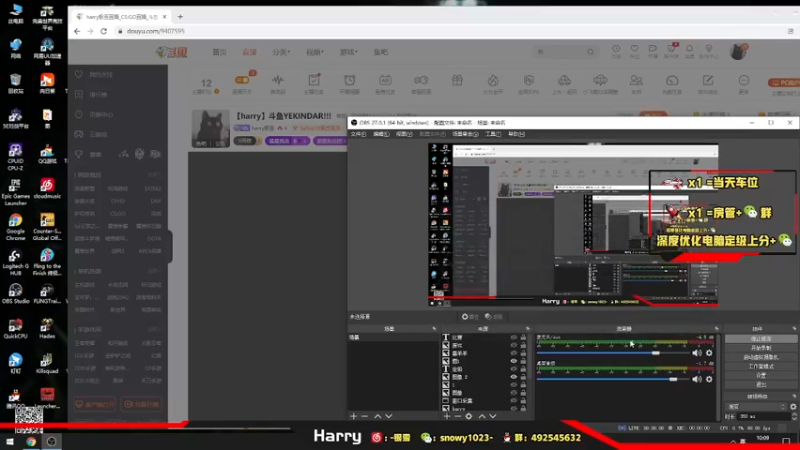Screen dimensions: 800x450
Task: Remove the selected source with the minus icon
Action: [458, 416]
